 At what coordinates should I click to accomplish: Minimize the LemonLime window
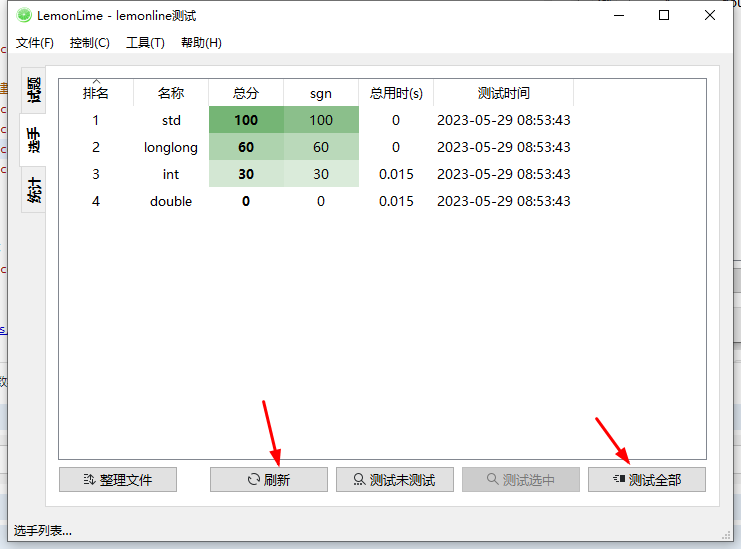pos(619,15)
